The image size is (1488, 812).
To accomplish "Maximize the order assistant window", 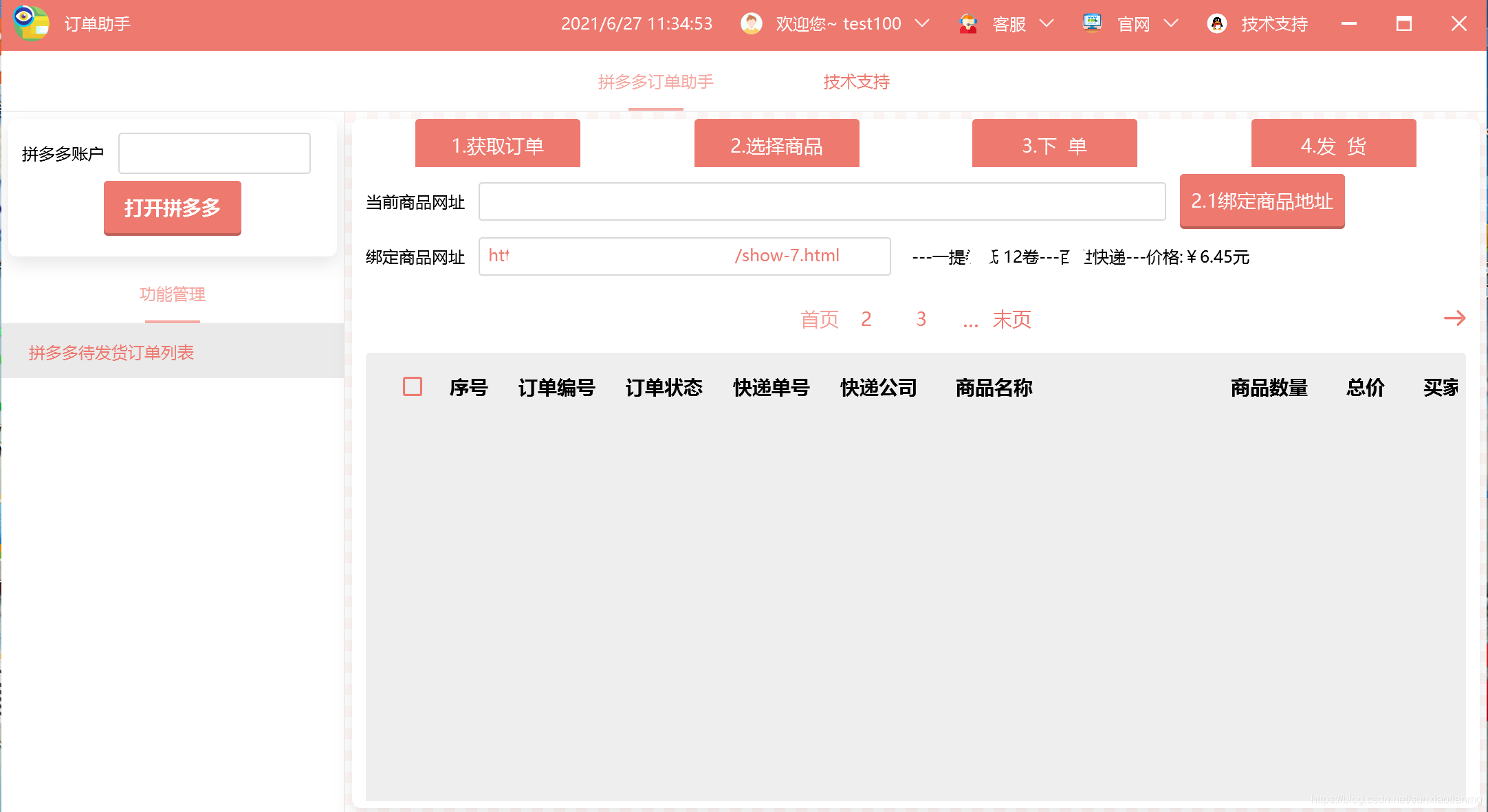I will pos(1403,24).
